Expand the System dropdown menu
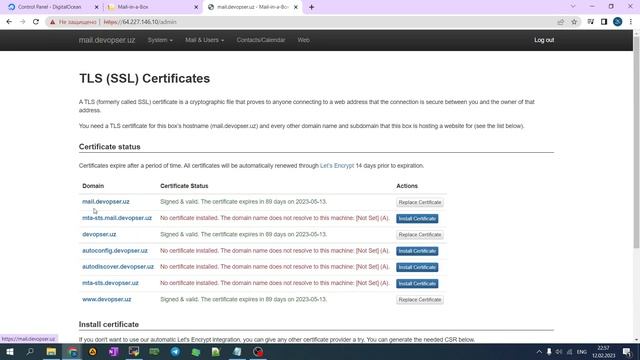 160,40
